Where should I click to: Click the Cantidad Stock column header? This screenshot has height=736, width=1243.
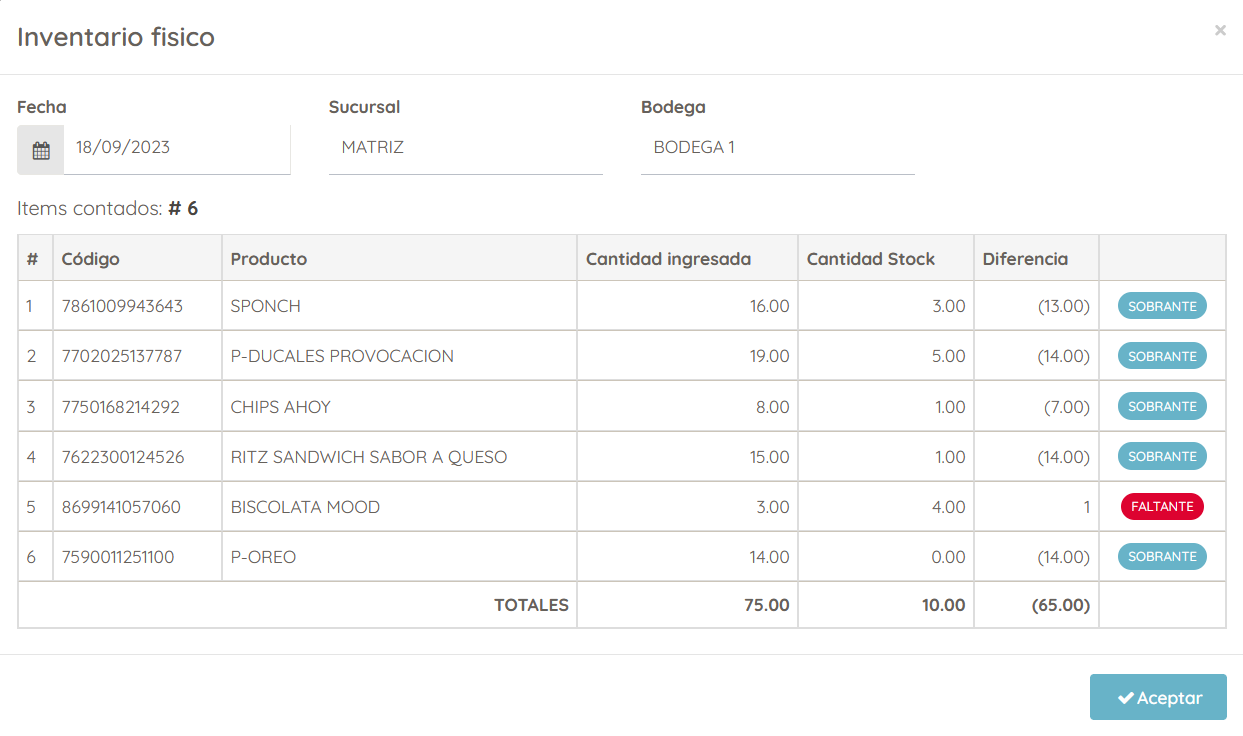871,259
